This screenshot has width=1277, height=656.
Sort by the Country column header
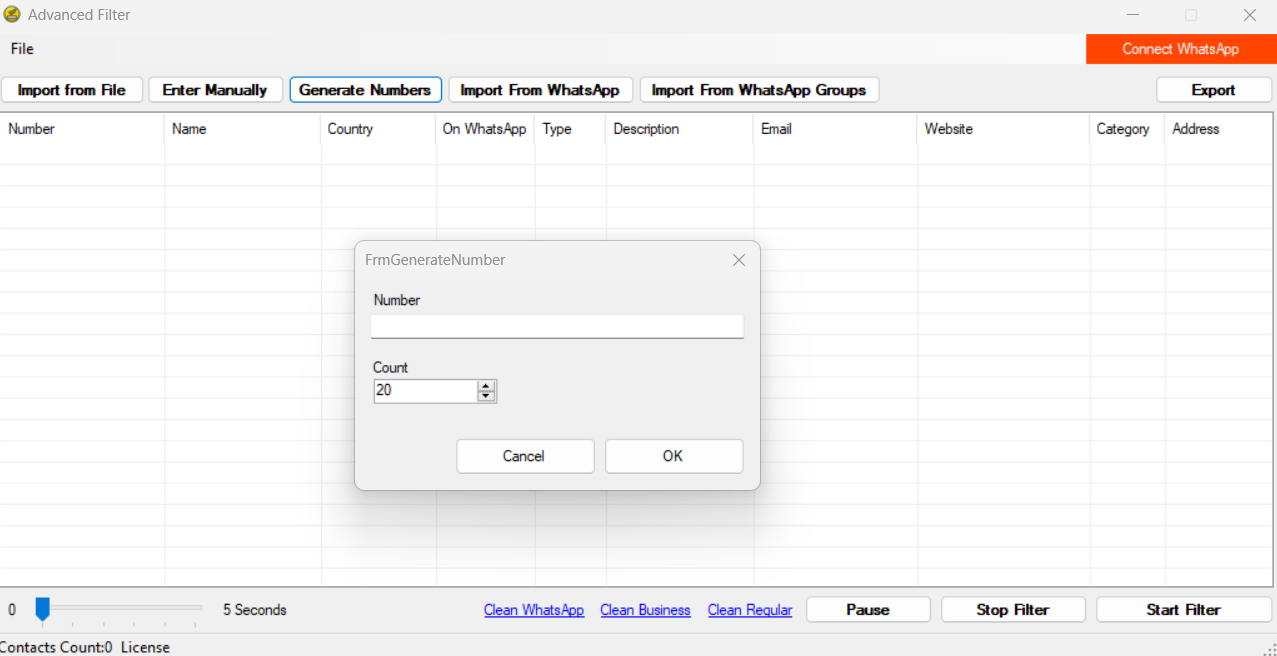(350, 129)
